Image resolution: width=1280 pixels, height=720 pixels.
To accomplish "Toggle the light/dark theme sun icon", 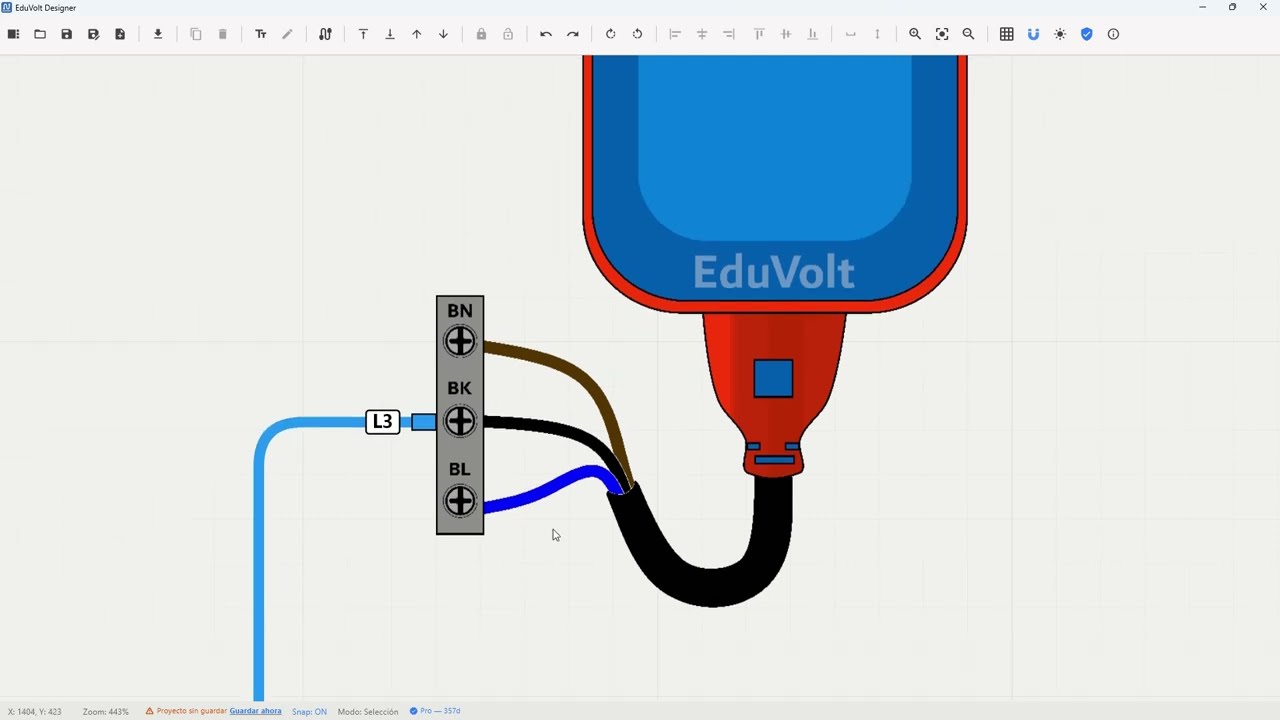I will click(x=1060, y=34).
